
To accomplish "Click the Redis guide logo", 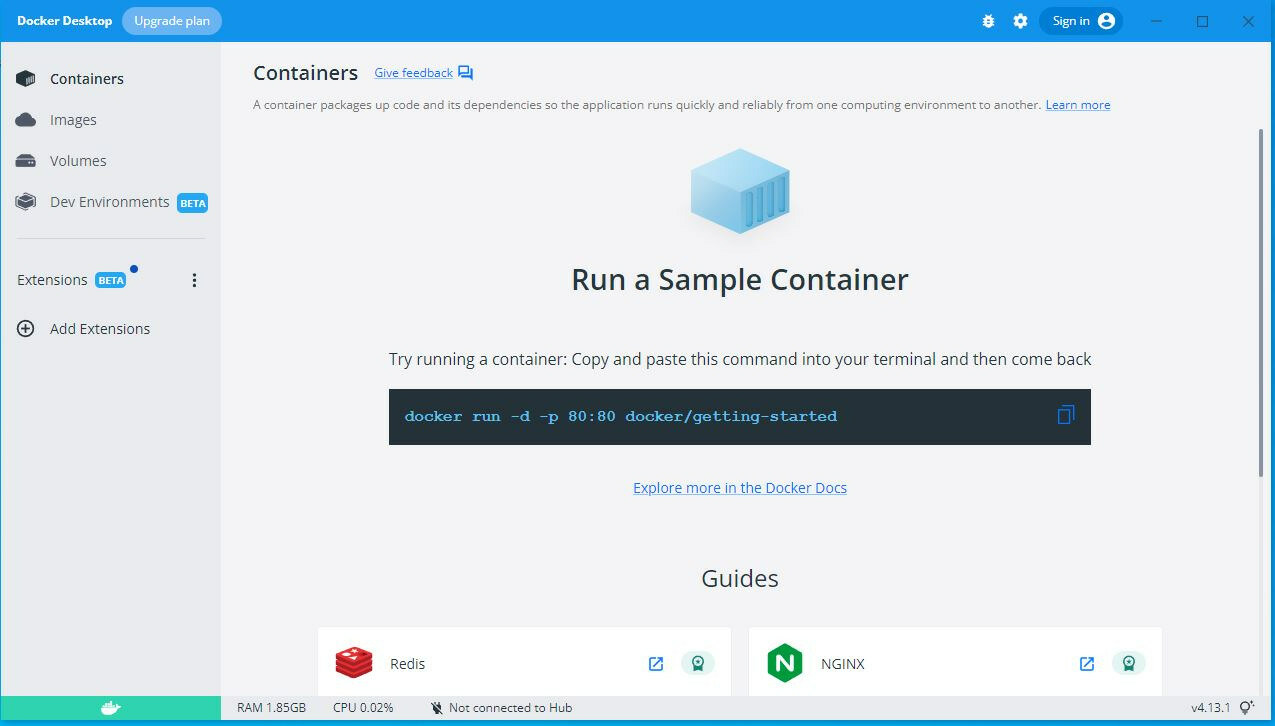I will (x=354, y=663).
